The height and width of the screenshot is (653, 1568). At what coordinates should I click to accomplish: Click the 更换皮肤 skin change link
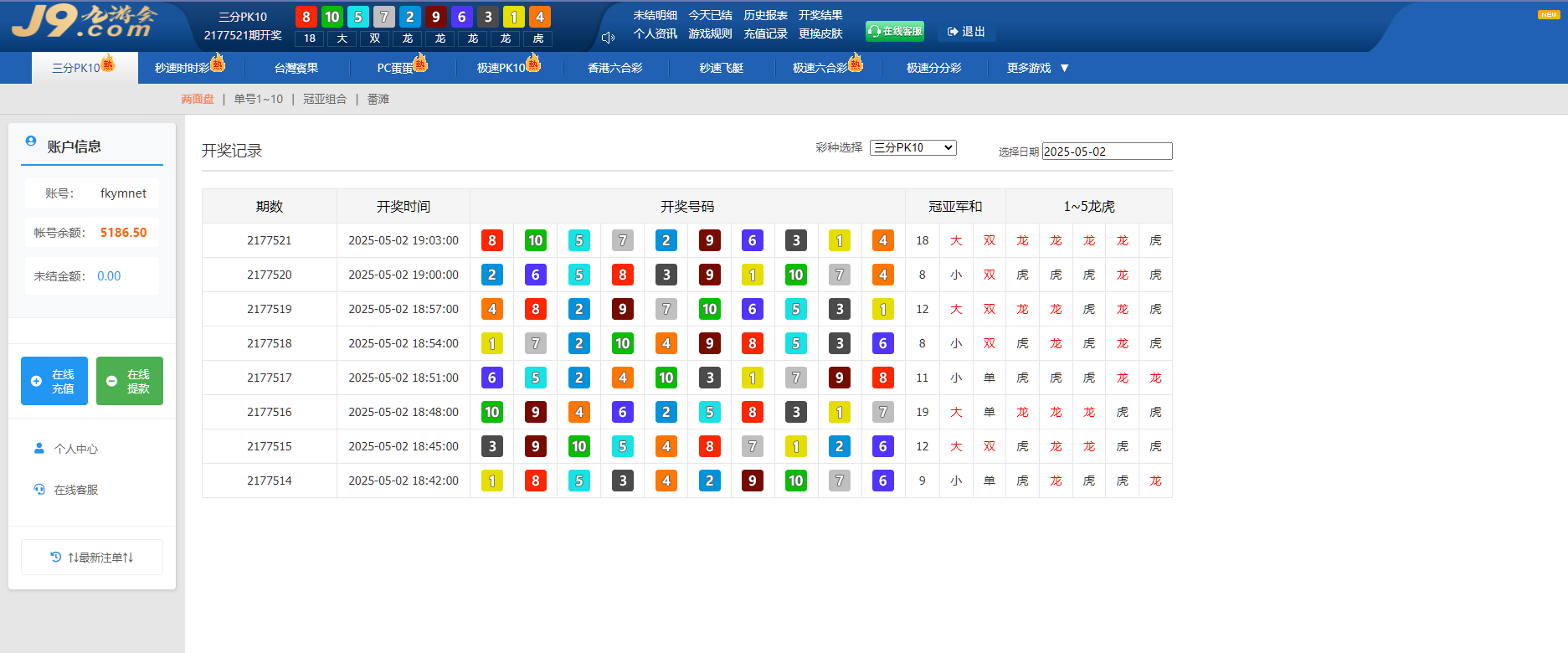click(820, 33)
